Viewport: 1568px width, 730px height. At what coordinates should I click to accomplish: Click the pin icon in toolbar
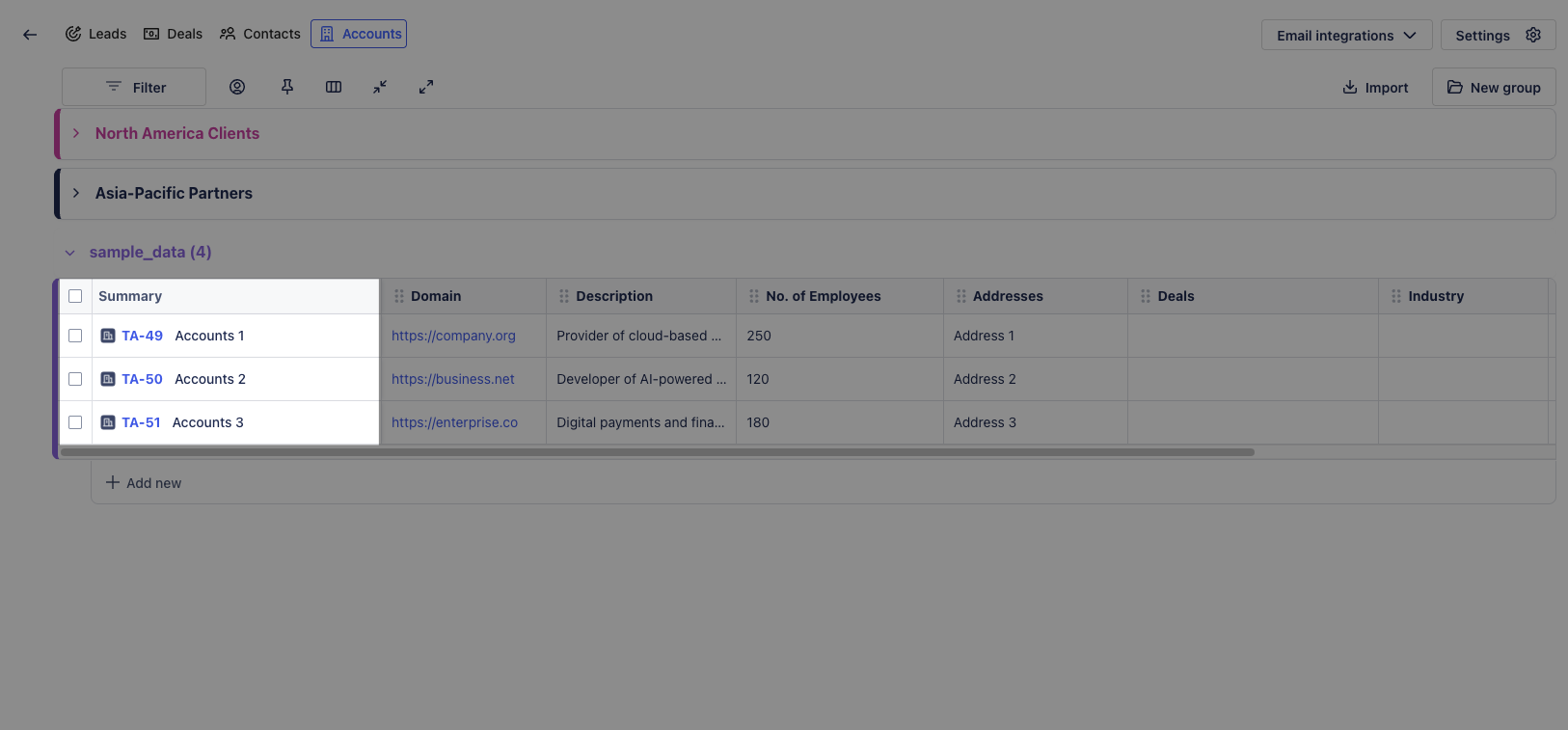pyautogui.click(x=287, y=87)
